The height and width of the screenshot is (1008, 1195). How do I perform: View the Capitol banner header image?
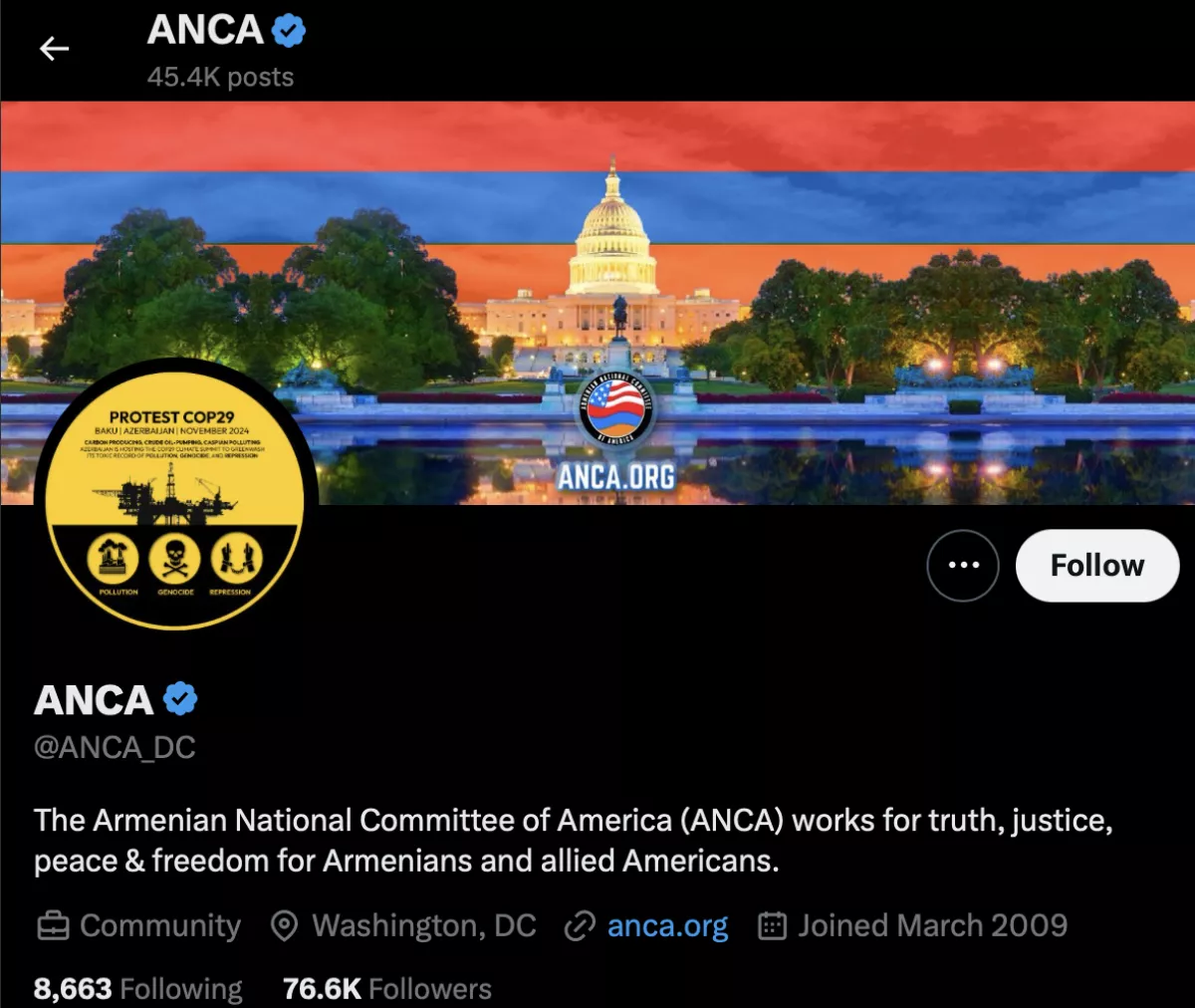coord(597,302)
